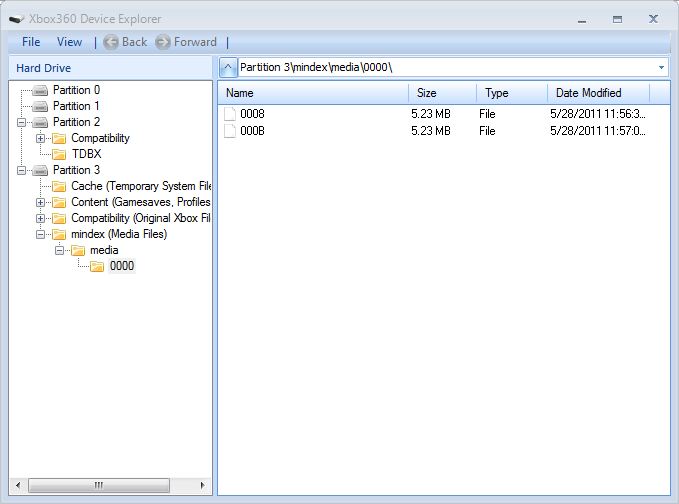Open the File menu

(x=31, y=42)
